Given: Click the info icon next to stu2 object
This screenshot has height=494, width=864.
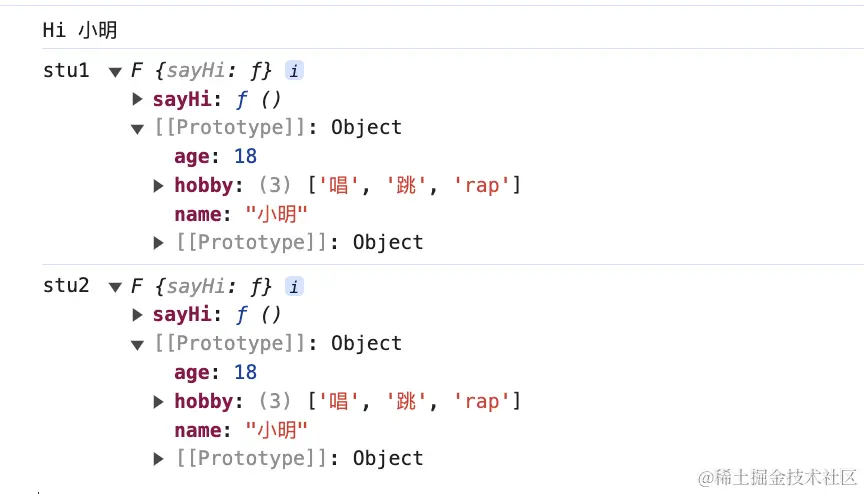Looking at the screenshot, I should 294,286.
